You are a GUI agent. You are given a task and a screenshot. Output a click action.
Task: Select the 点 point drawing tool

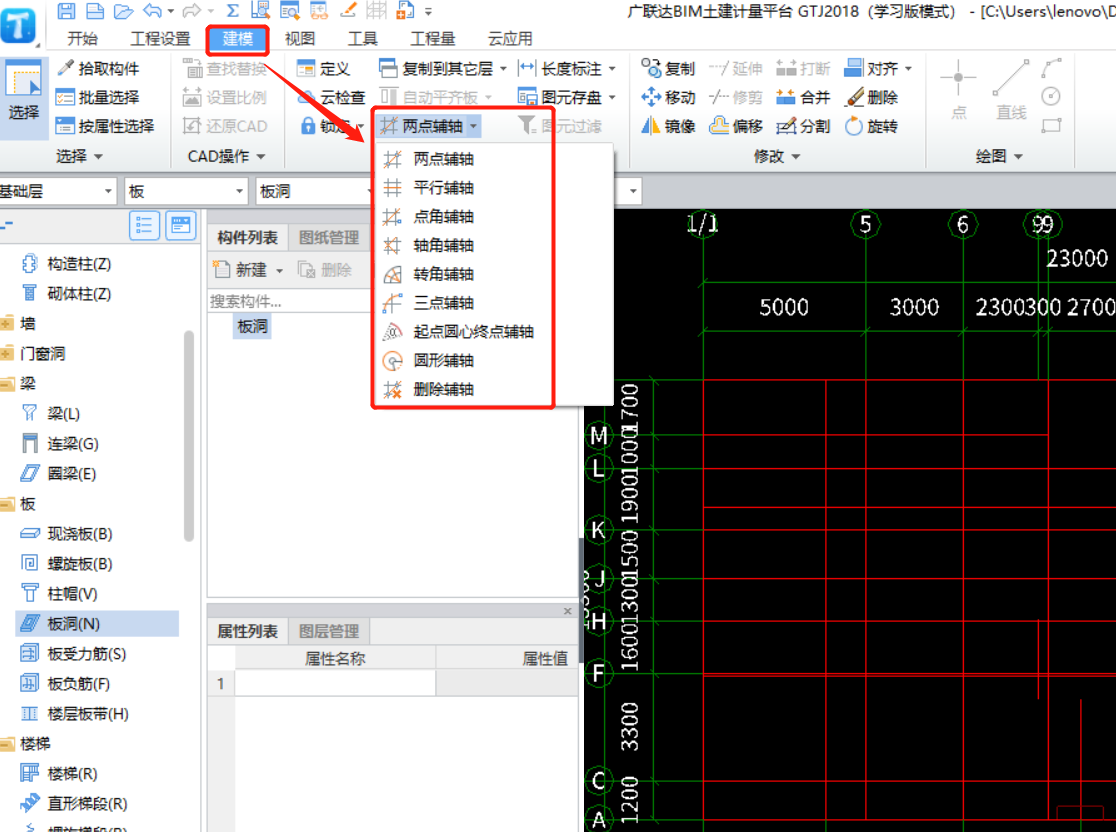coord(959,90)
